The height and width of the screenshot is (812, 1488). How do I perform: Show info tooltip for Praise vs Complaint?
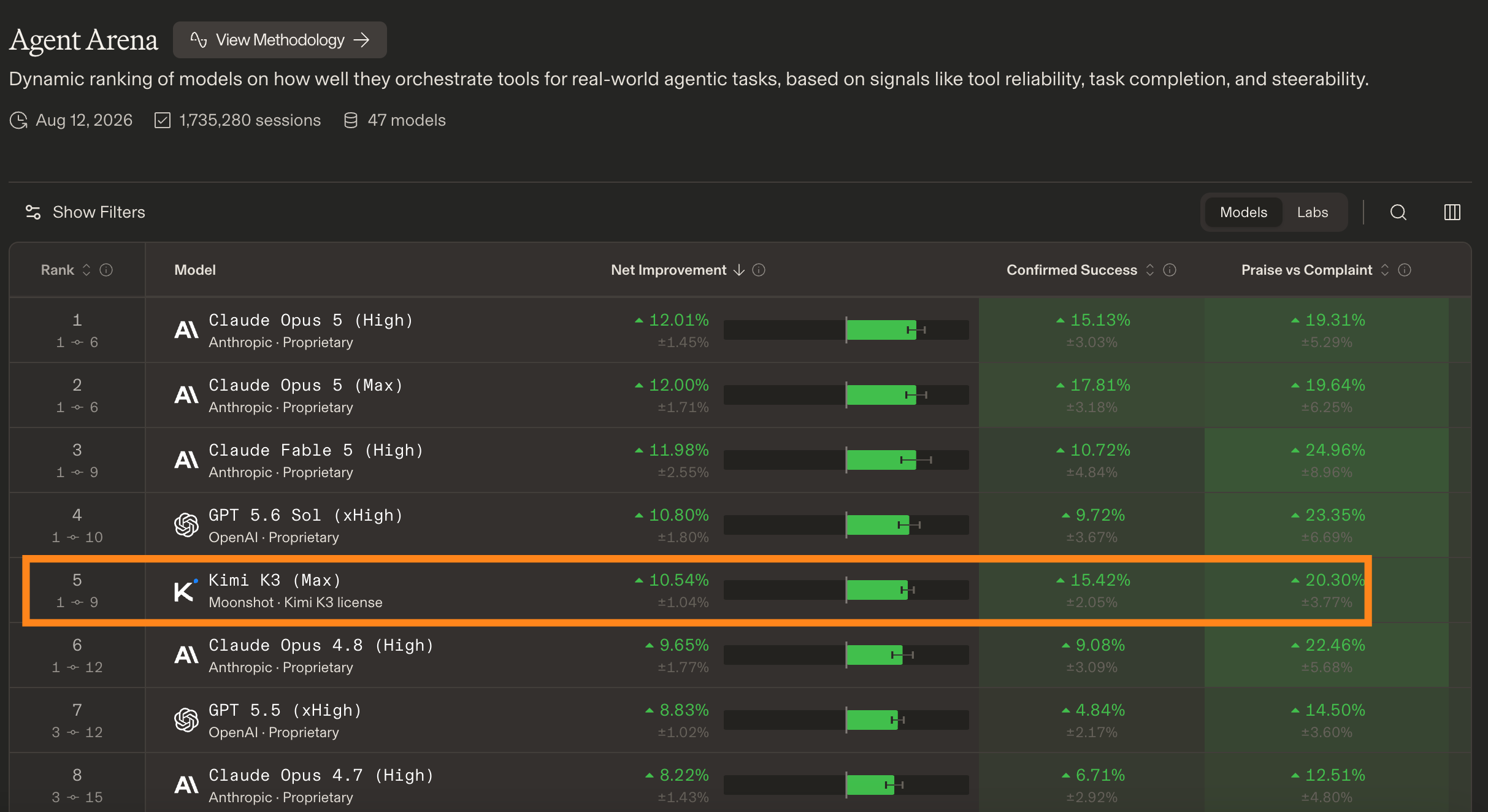(1405, 270)
